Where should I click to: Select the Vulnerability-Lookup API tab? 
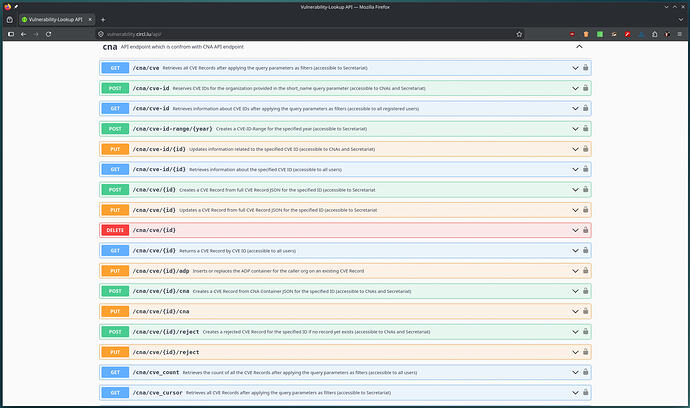56,19
